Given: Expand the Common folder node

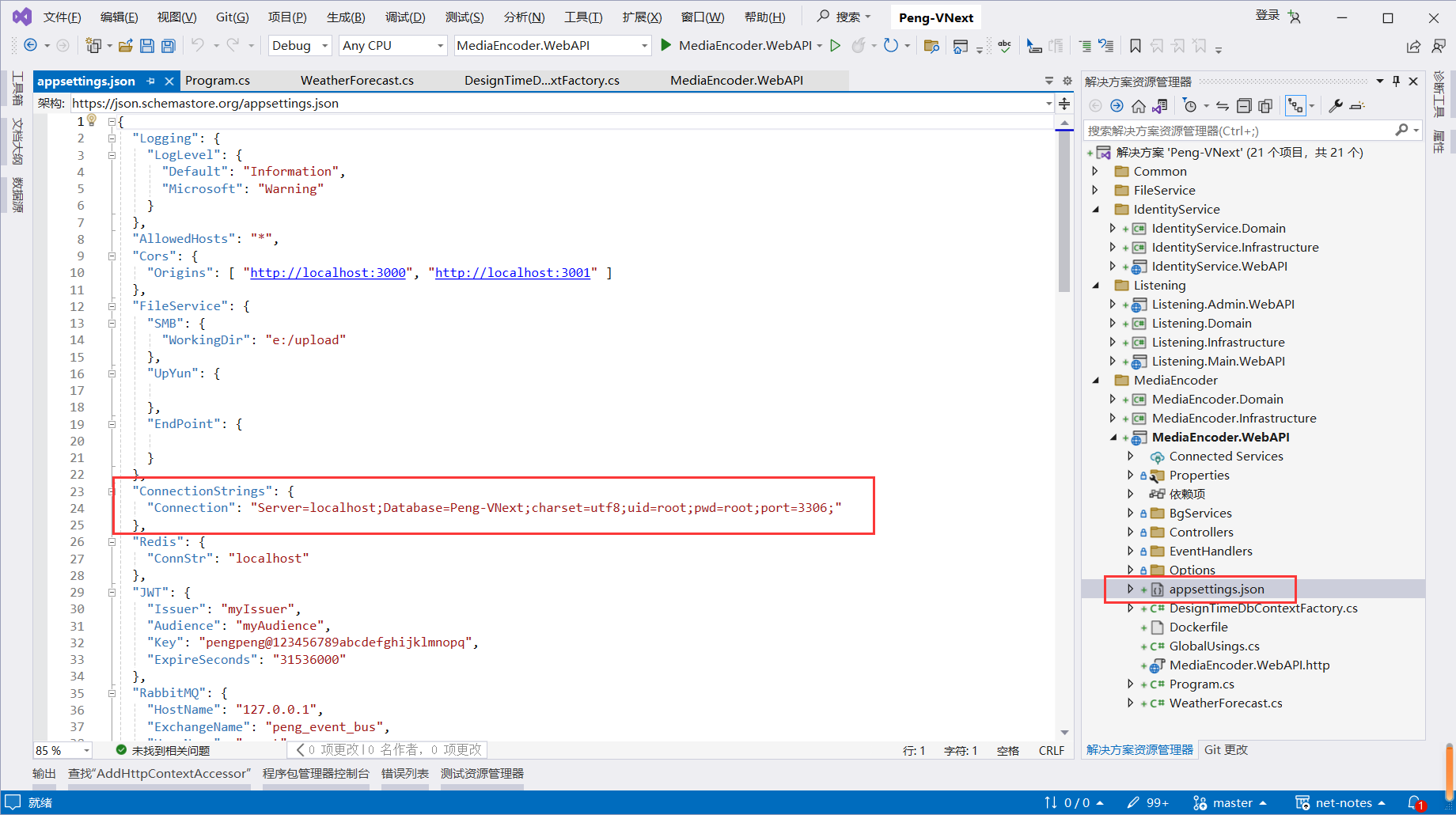Looking at the screenshot, I should coord(1095,171).
